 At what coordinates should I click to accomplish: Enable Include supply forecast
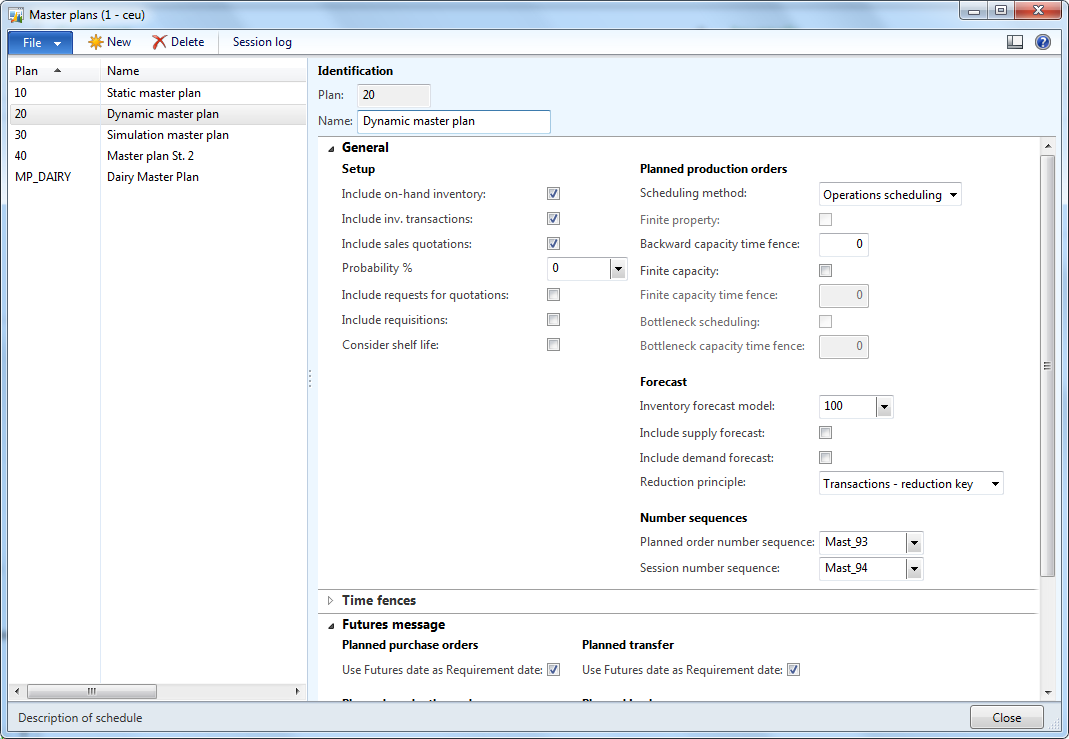pyautogui.click(x=825, y=432)
